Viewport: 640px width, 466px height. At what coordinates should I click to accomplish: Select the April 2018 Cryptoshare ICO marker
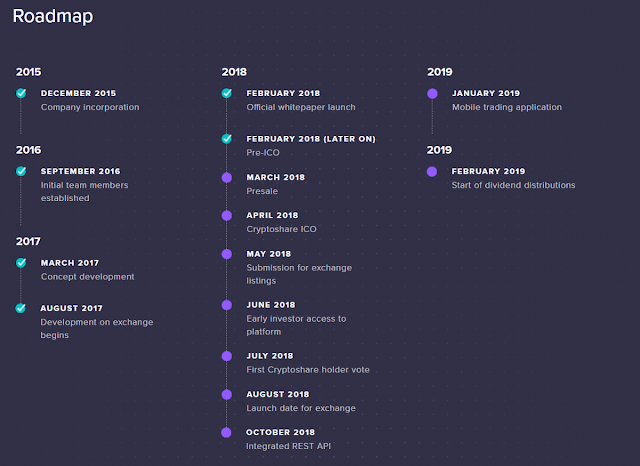(x=227, y=215)
